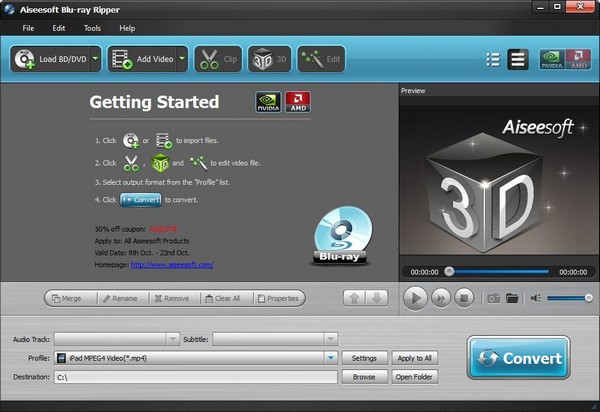Open snapshot folder icon in preview
This screenshot has height=412, width=600.
pos(512,298)
